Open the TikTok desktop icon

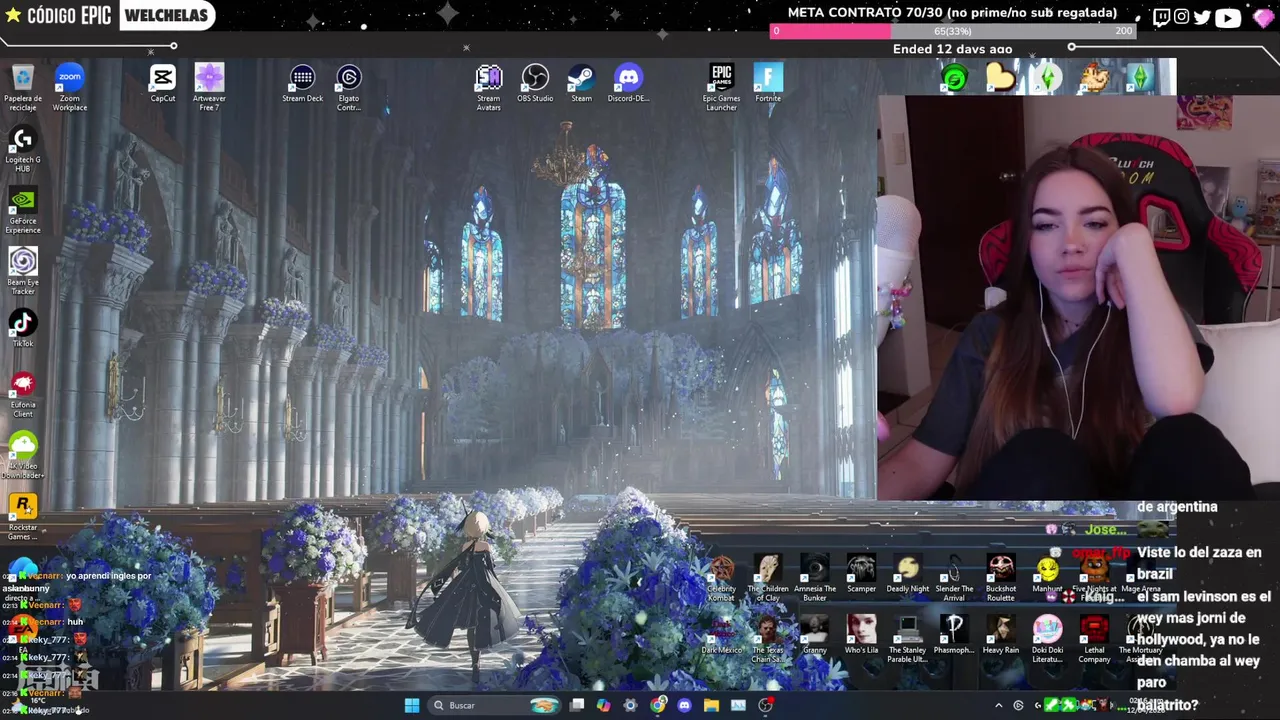[x=22, y=329]
